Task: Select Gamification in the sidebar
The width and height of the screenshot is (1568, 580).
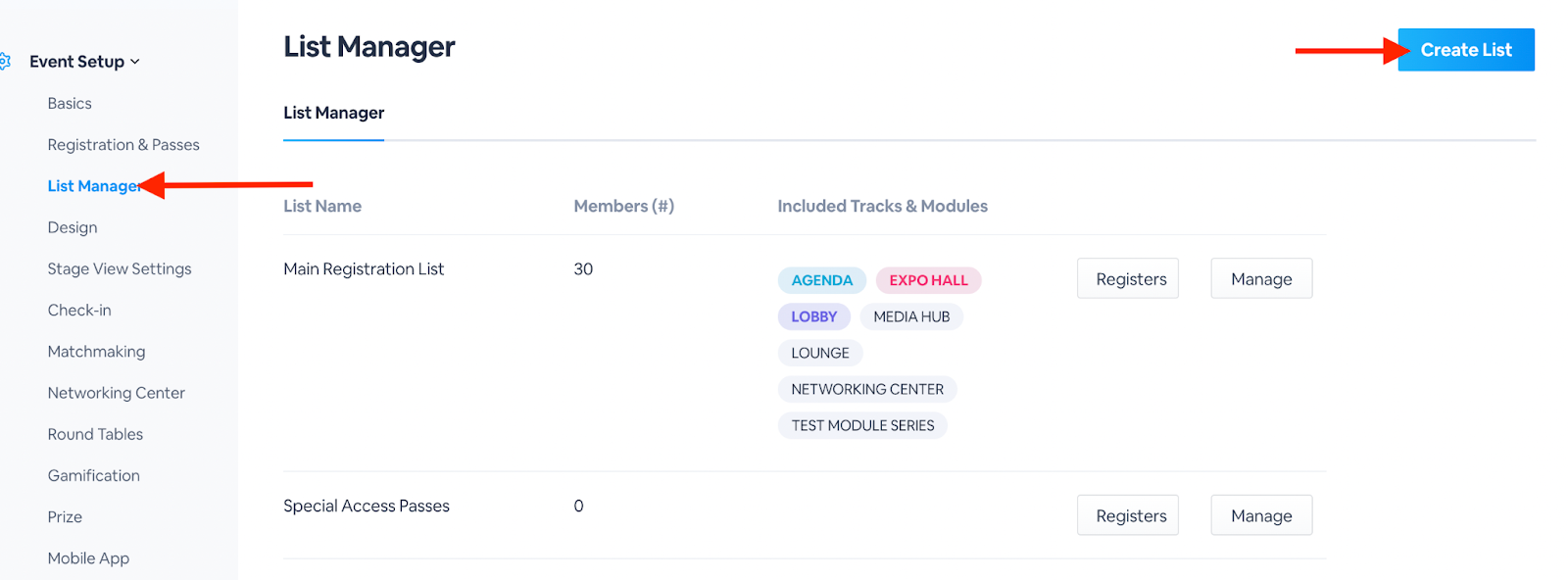Action: click(x=94, y=476)
